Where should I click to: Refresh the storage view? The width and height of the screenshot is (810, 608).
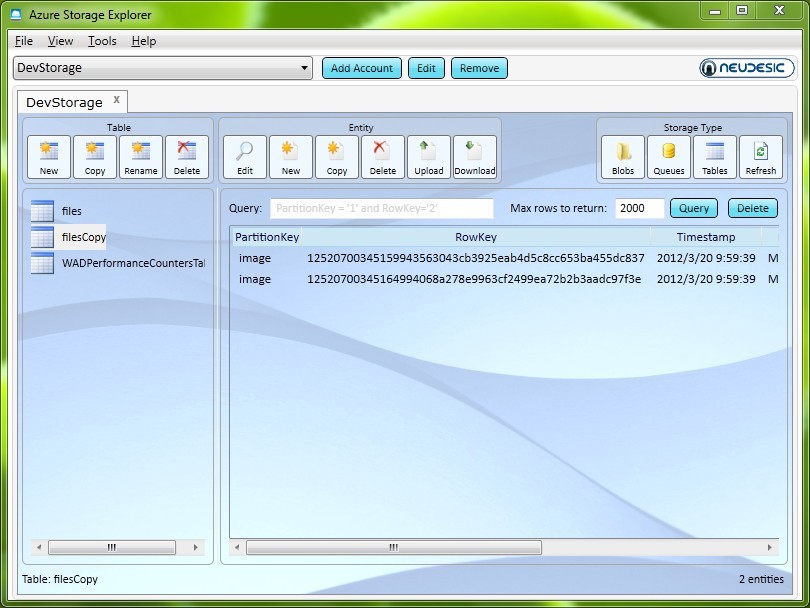(761, 157)
